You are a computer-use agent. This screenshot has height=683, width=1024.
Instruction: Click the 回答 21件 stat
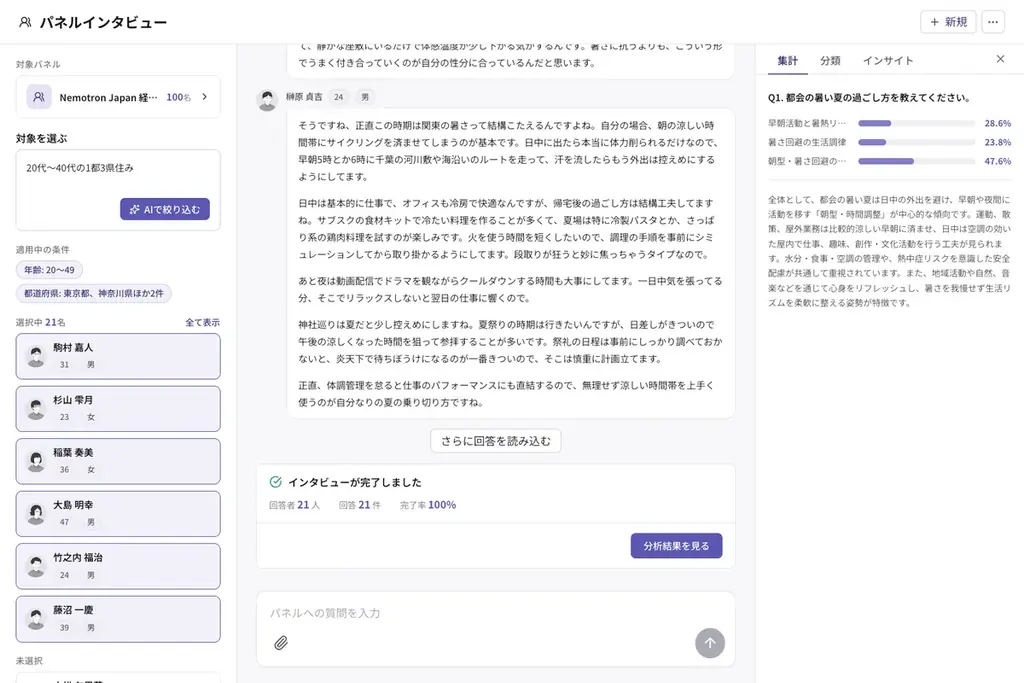click(x=359, y=505)
